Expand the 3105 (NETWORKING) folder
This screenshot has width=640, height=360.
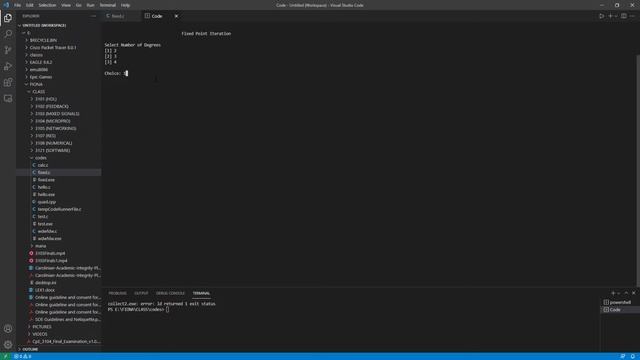tap(56, 128)
